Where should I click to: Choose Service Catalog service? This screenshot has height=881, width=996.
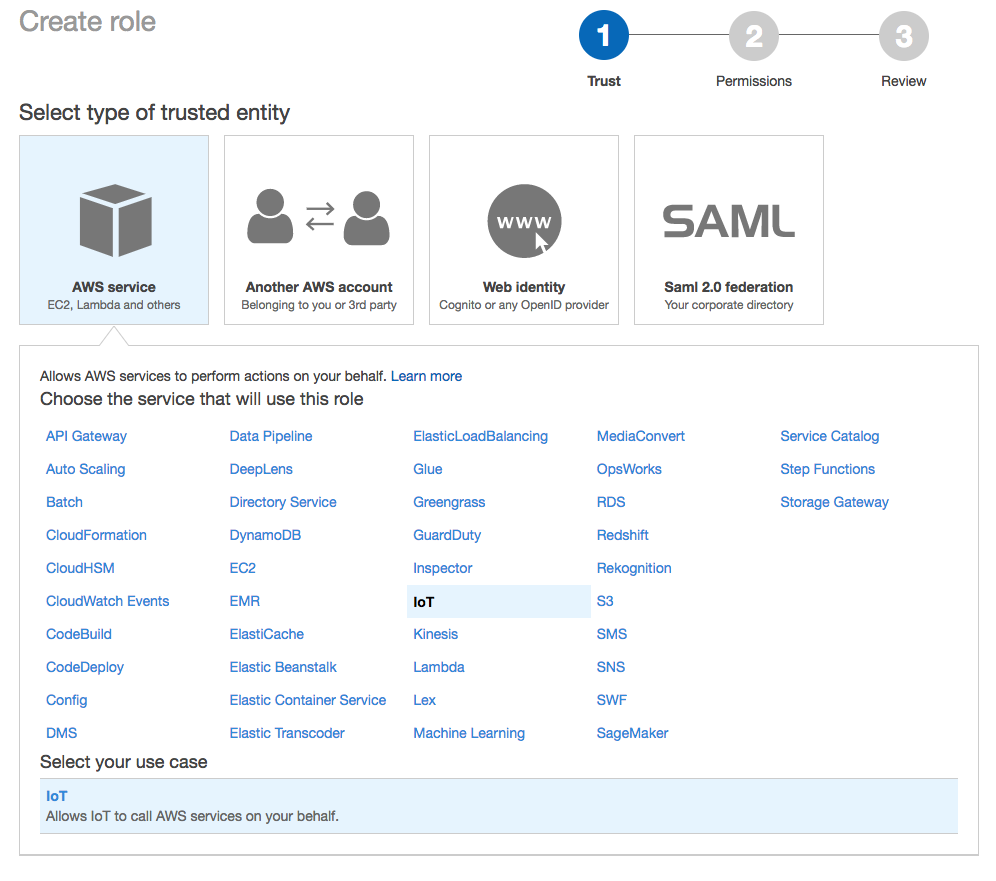tap(830, 436)
